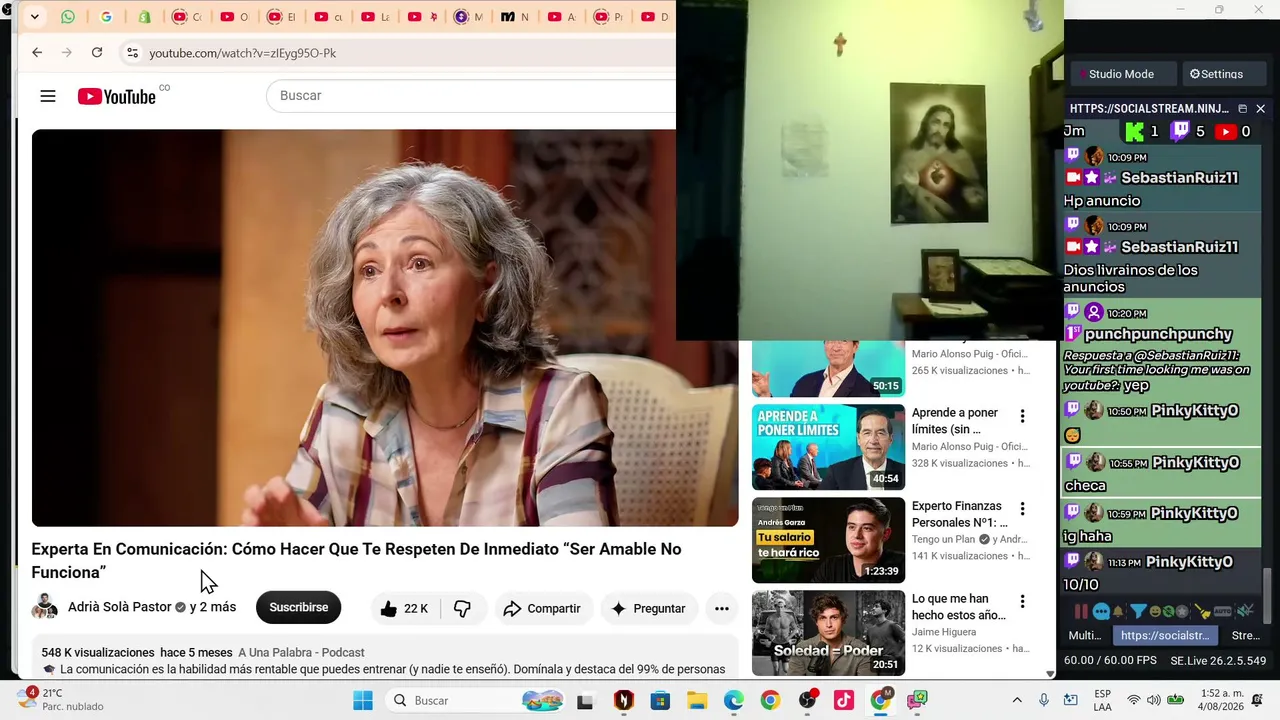Clear chat with the yellow broom icon
This screenshot has height=720, width=1280.
click(x=1202, y=611)
